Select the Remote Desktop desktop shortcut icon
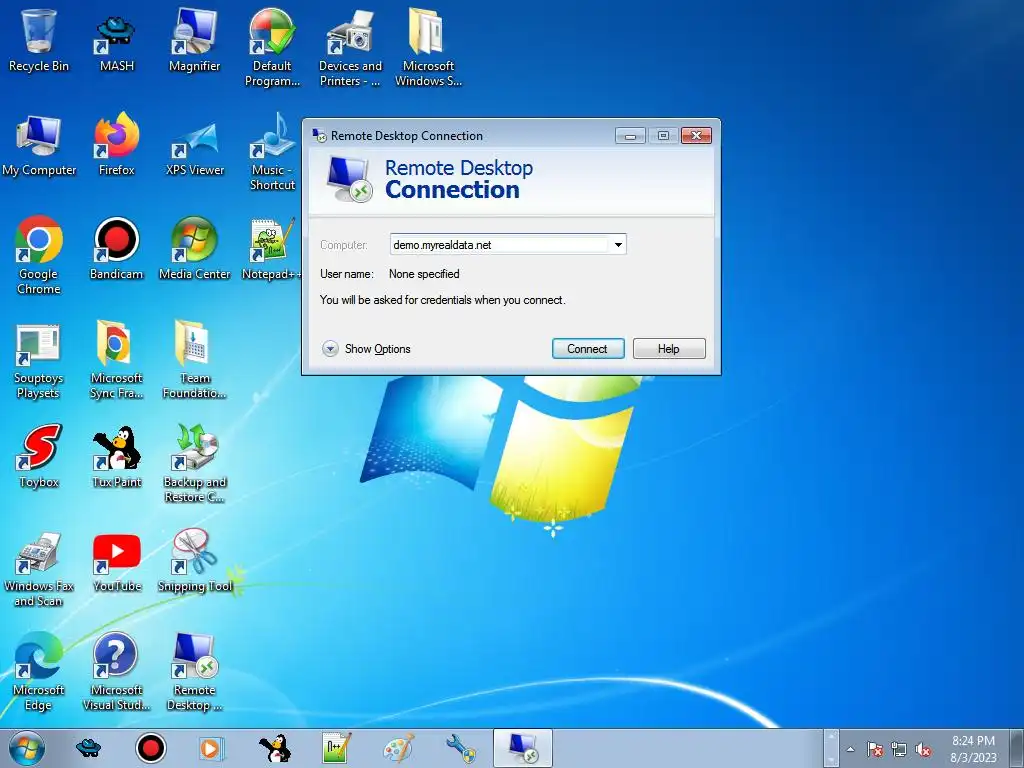 pyautogui.click(x=195, y=671)
